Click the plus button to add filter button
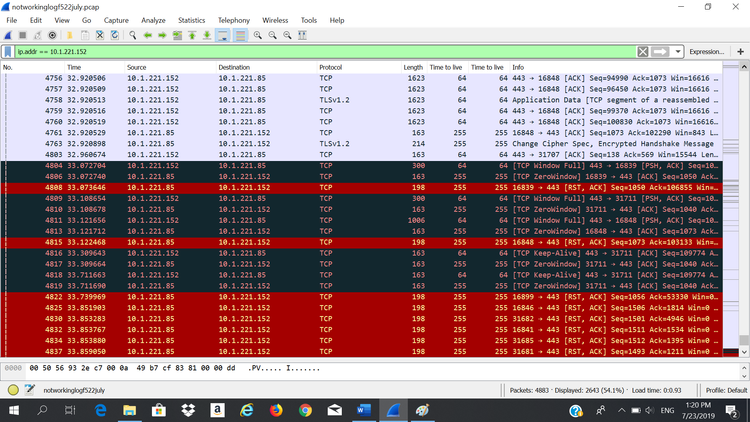The height and width of the screenshot is (422, 750). [741, 51]
